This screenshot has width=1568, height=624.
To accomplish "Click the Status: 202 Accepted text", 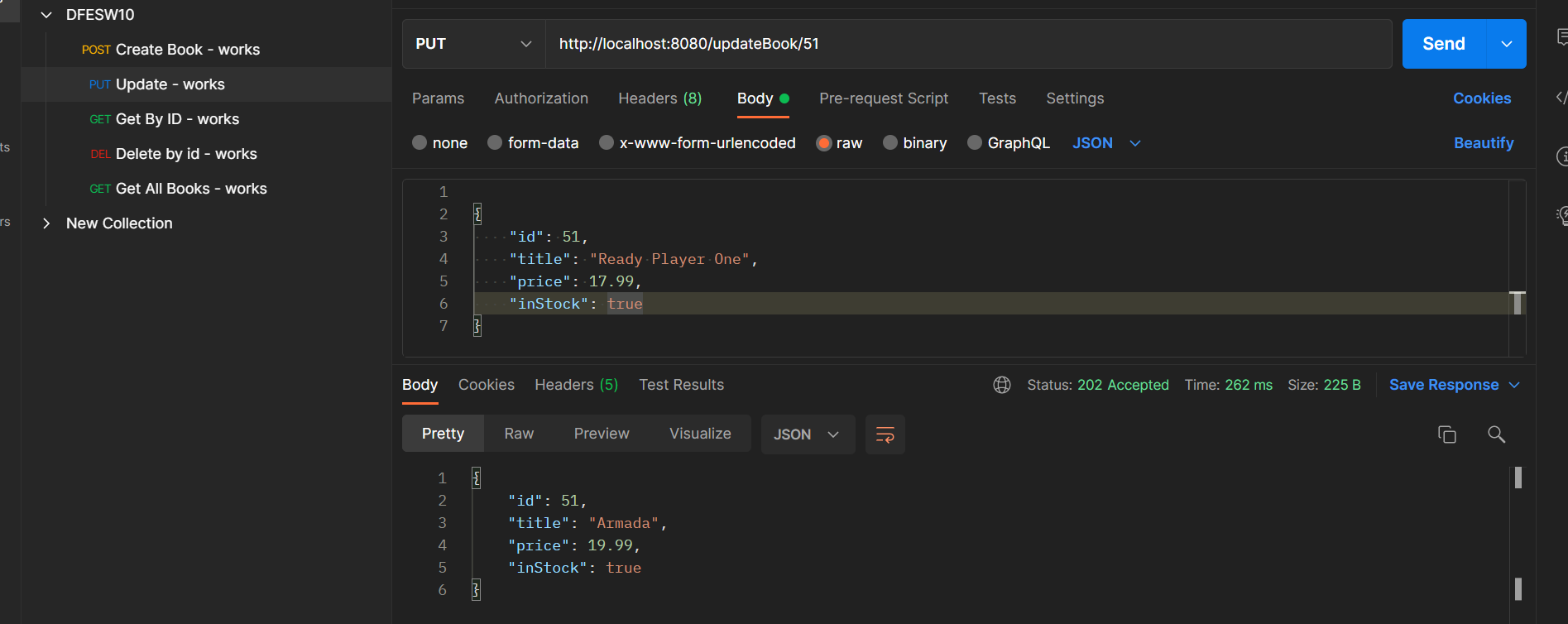I will [x=1098, y=385].
